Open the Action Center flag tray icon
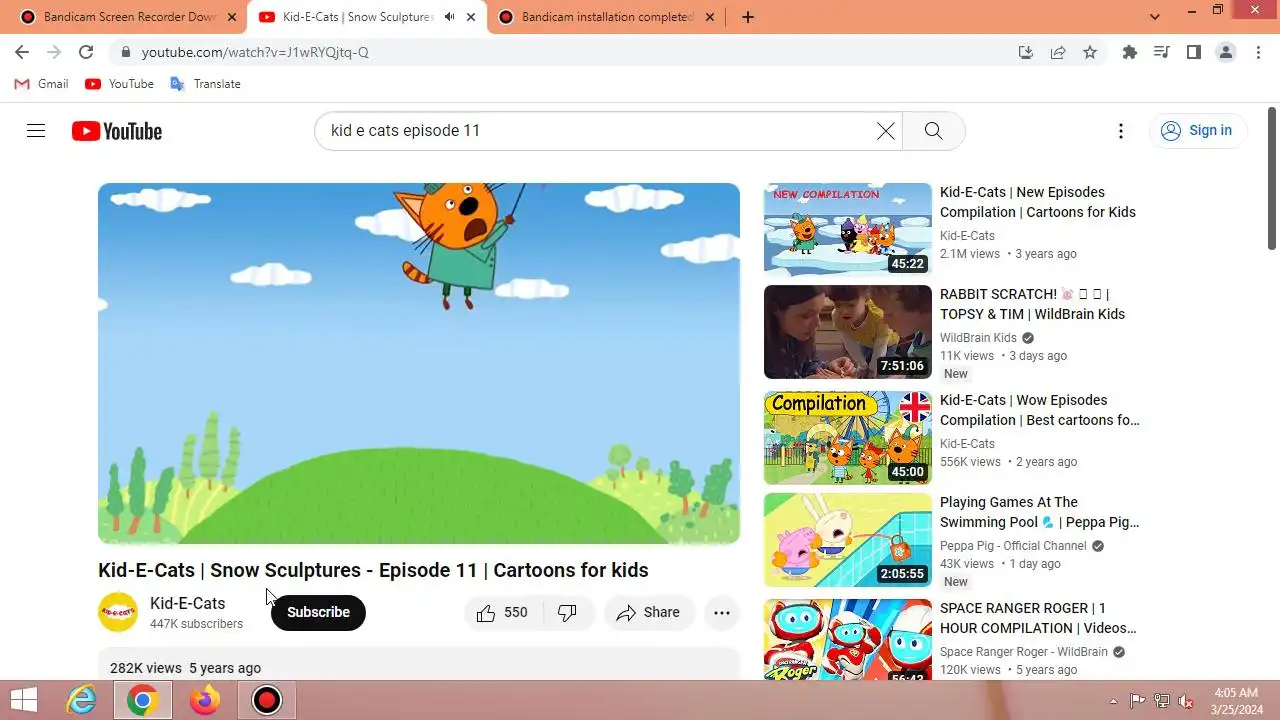The image size is (1280, 720). tap(1138, 701)
